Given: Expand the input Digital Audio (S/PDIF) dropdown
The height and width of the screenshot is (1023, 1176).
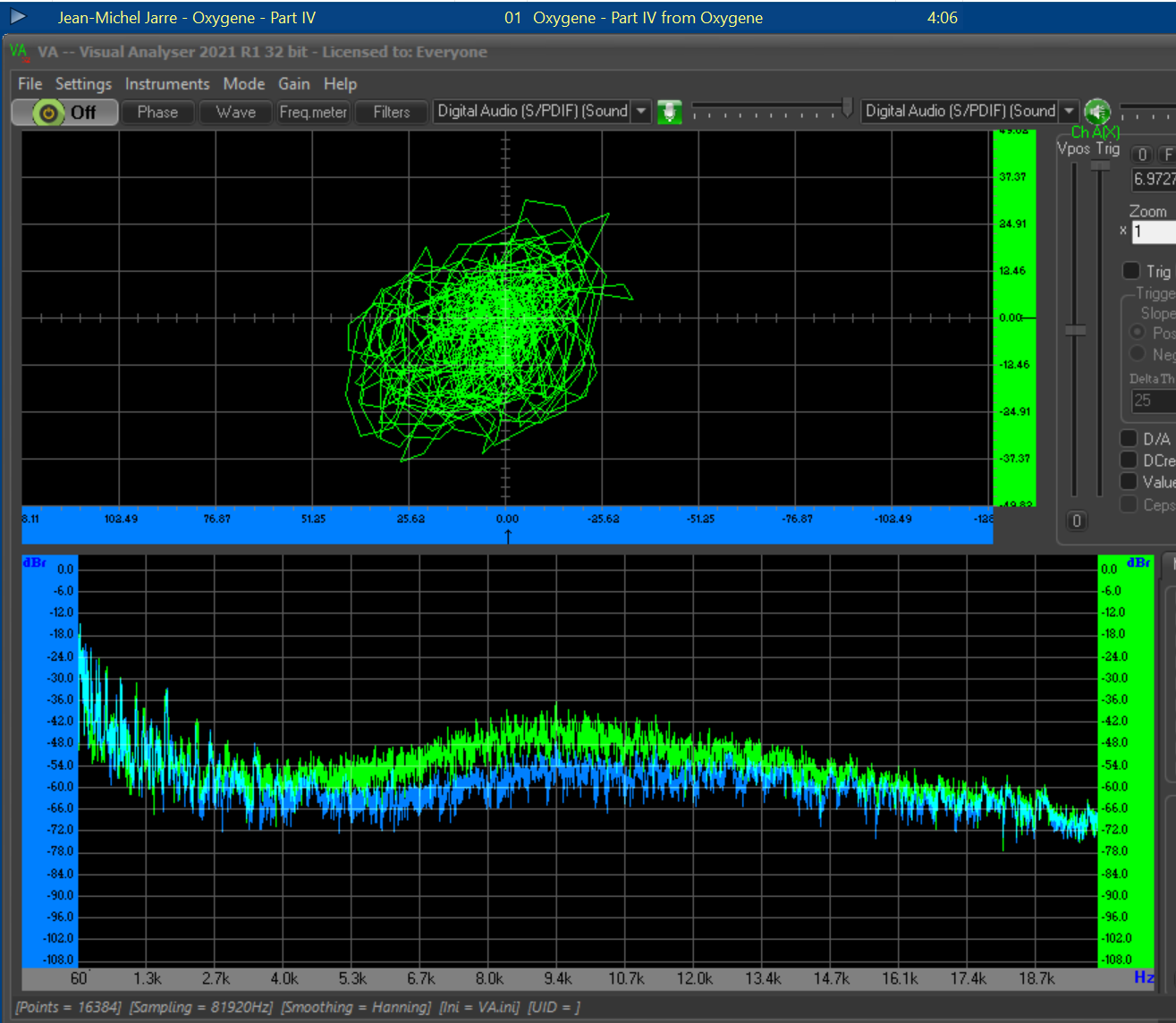Looking at the screenshot, I should tap(641, 112).
